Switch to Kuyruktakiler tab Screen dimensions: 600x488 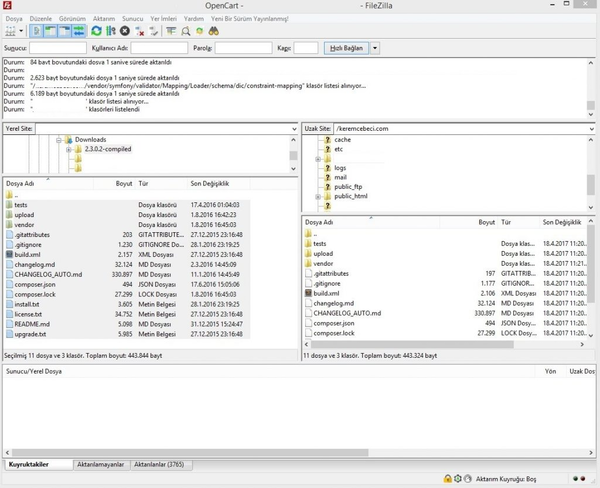point(38,465)
